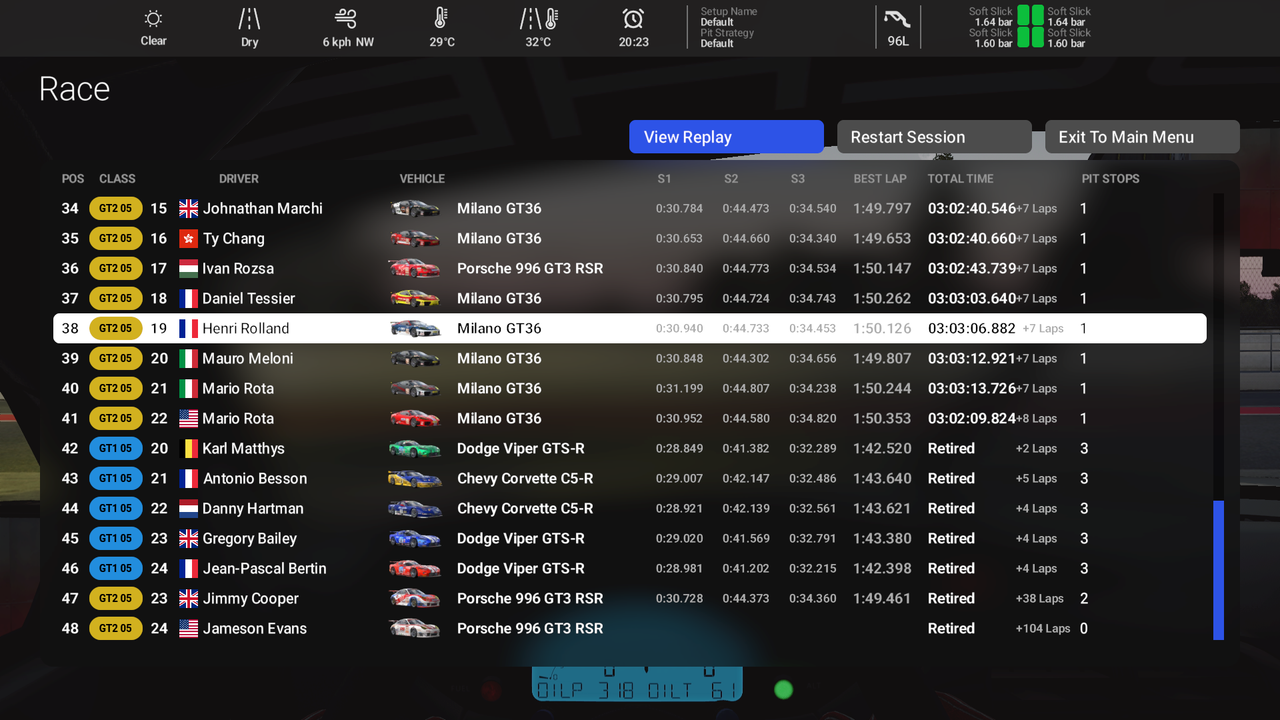Click the Hong Kong flag beside Ty Chang

coord(188,238)
